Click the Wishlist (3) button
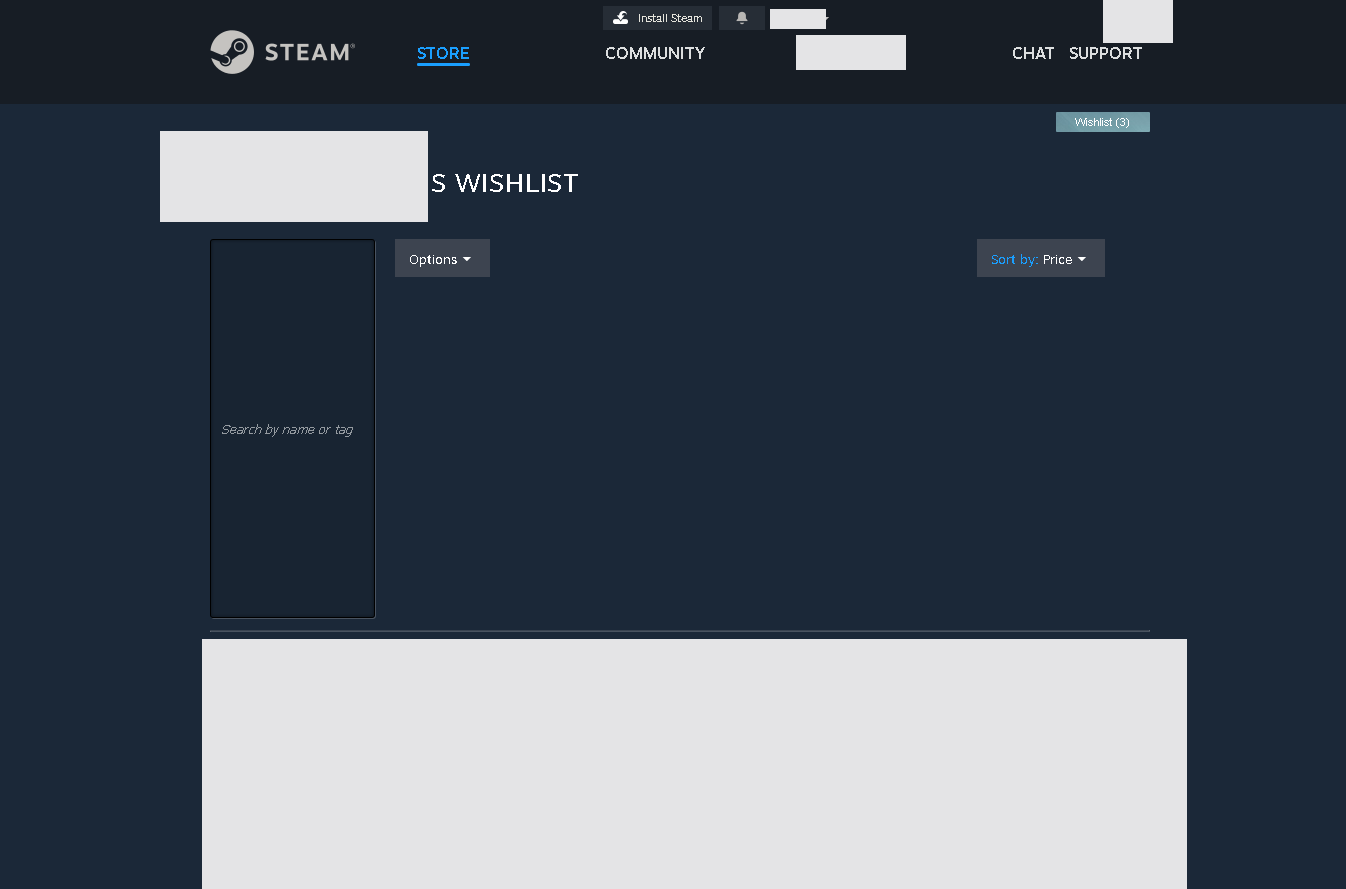 (1102, 122)
